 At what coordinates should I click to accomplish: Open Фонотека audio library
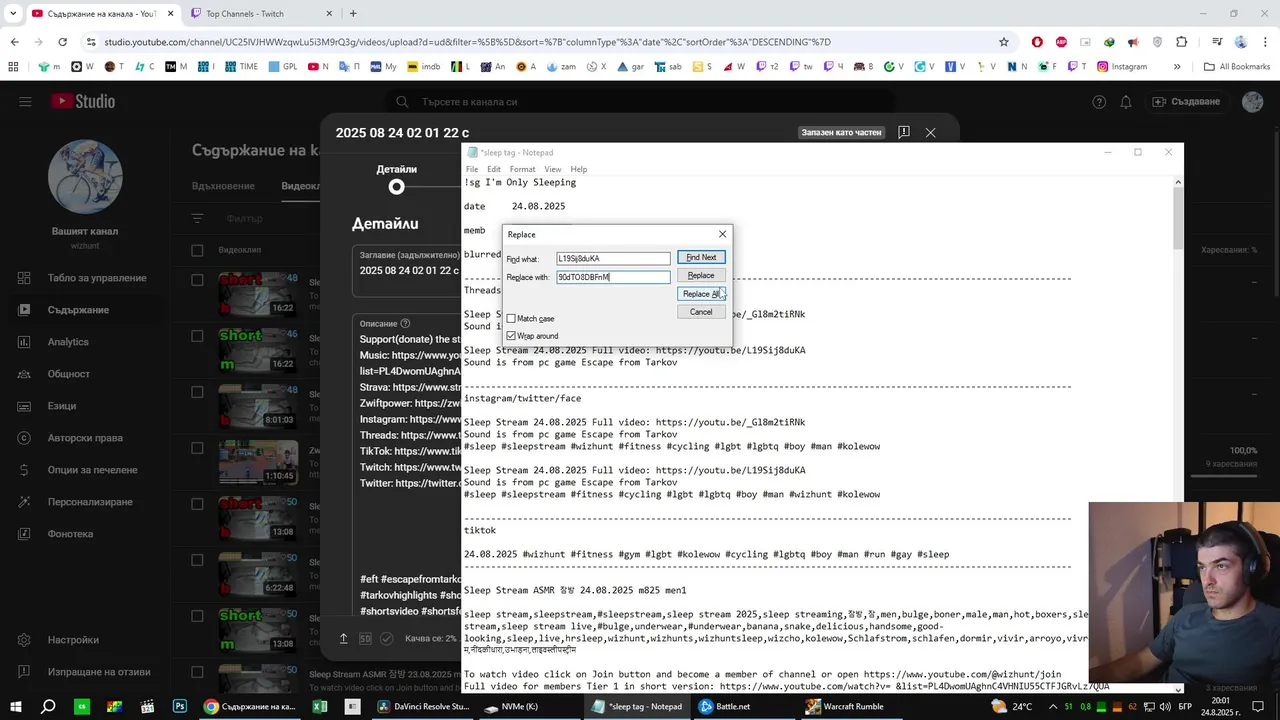tap(83, 534)
